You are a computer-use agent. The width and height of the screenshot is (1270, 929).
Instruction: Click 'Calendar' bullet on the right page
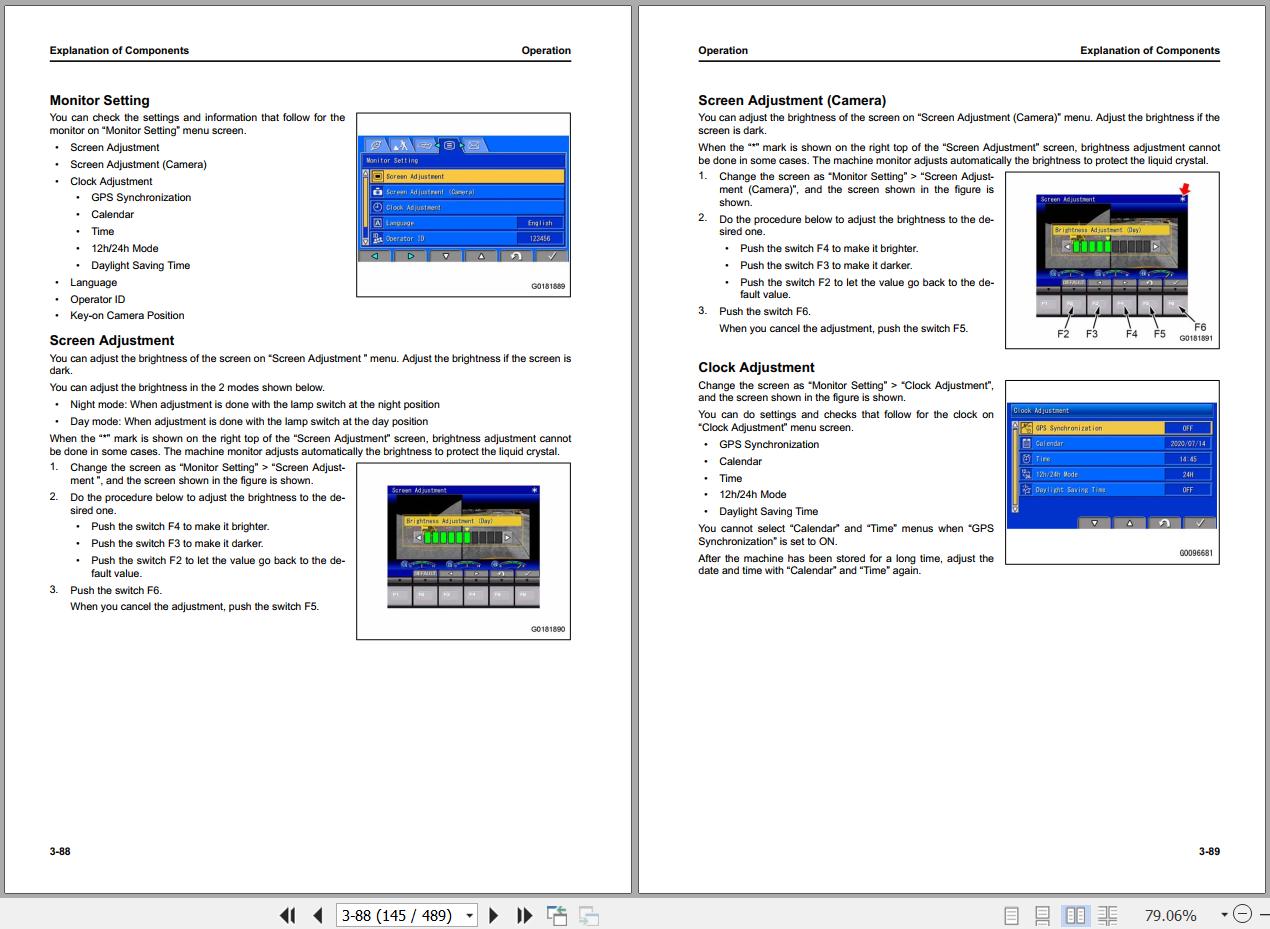740,461
